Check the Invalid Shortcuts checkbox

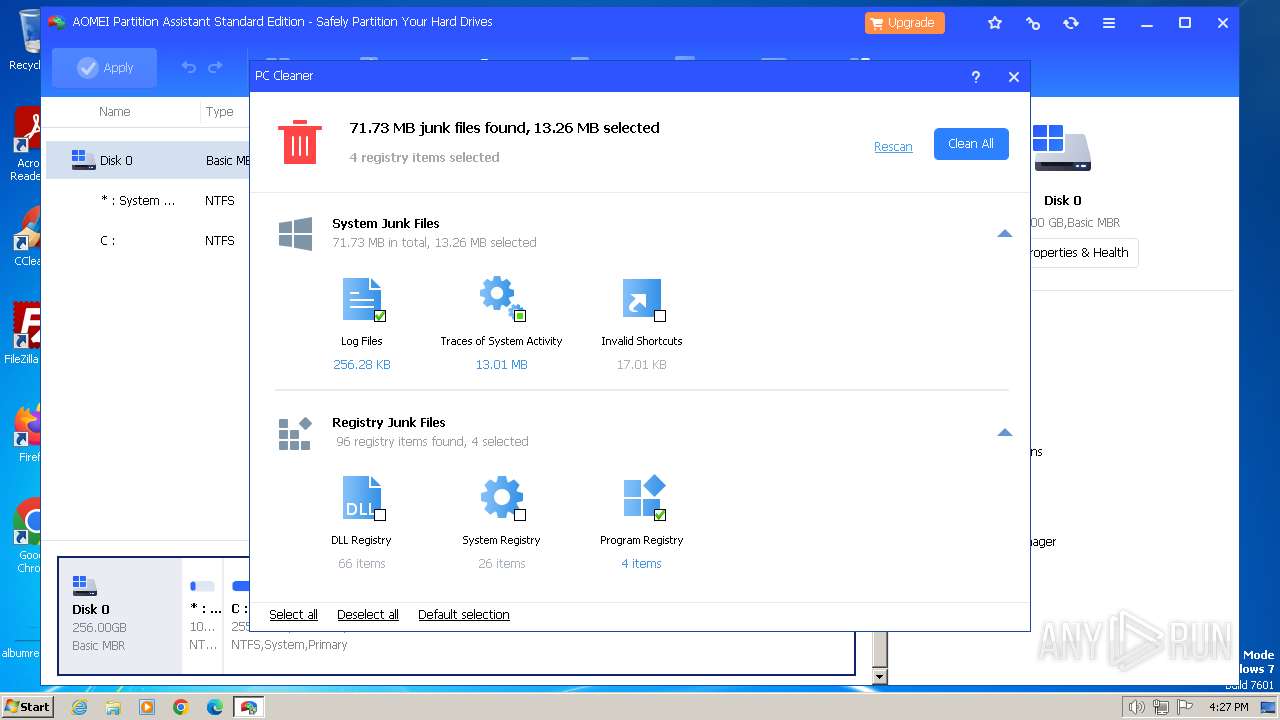coord(660,316)
